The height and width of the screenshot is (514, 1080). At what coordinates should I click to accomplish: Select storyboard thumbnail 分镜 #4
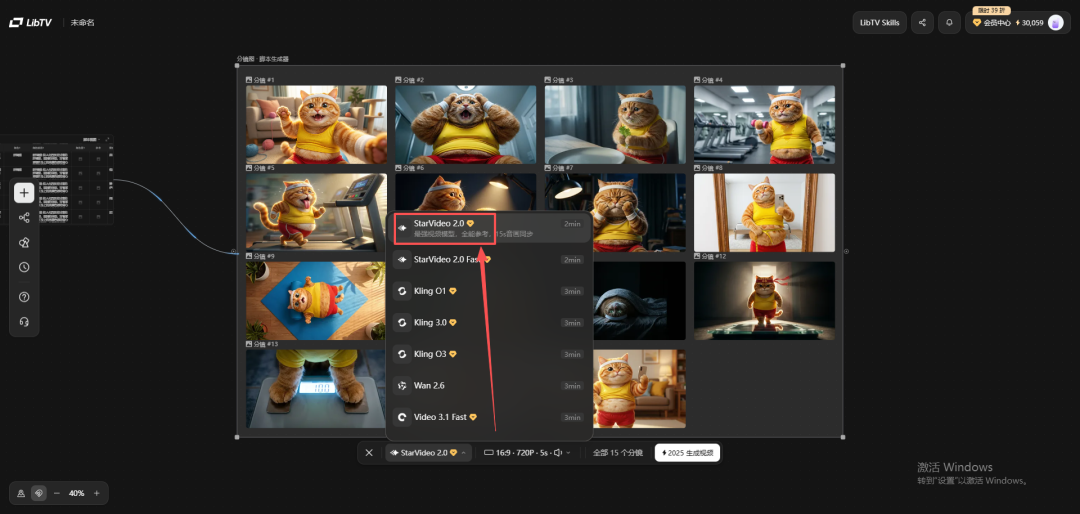coord(764,123)
